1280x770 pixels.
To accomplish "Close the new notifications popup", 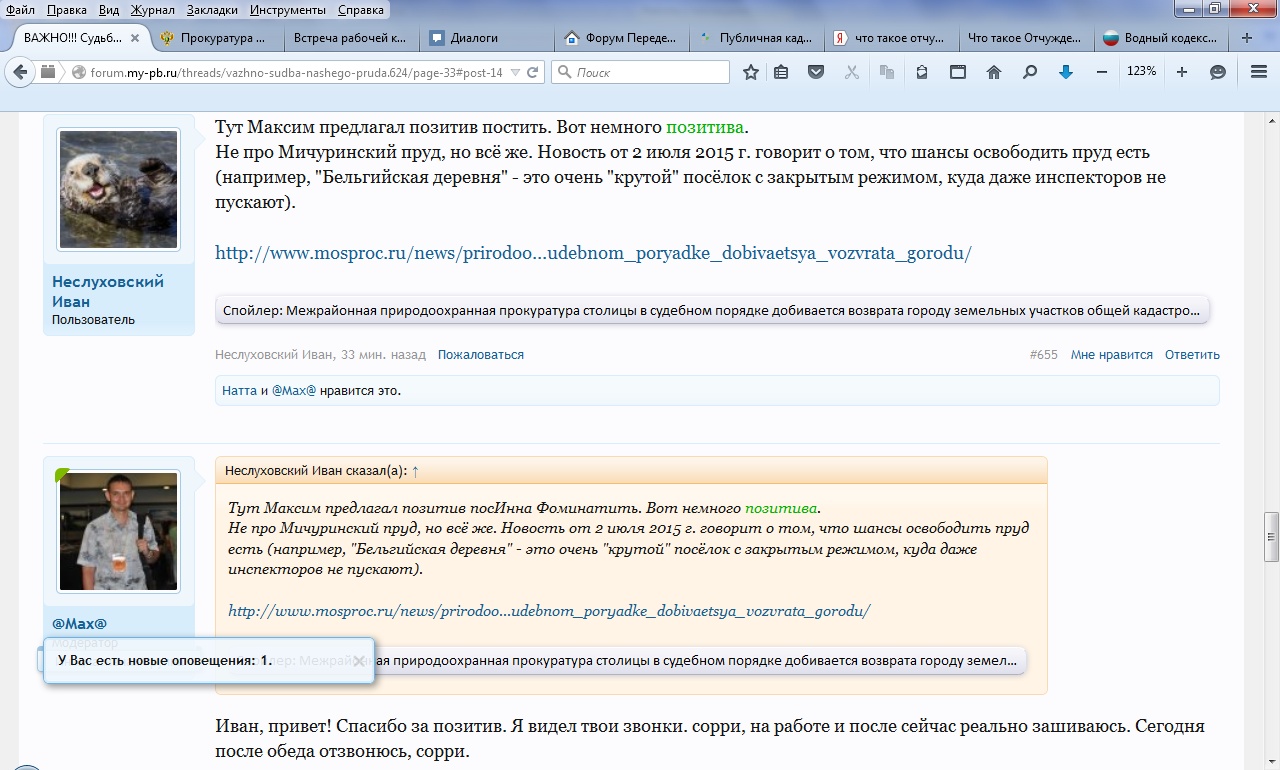I will coord(358,661).
